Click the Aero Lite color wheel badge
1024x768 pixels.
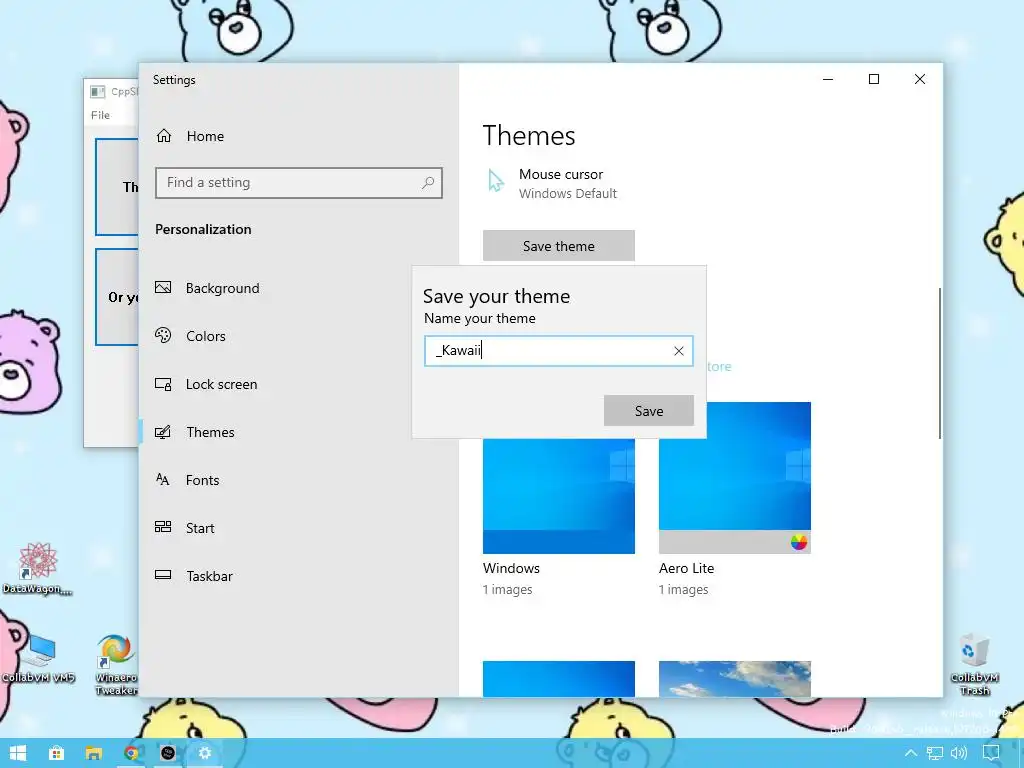798,542
